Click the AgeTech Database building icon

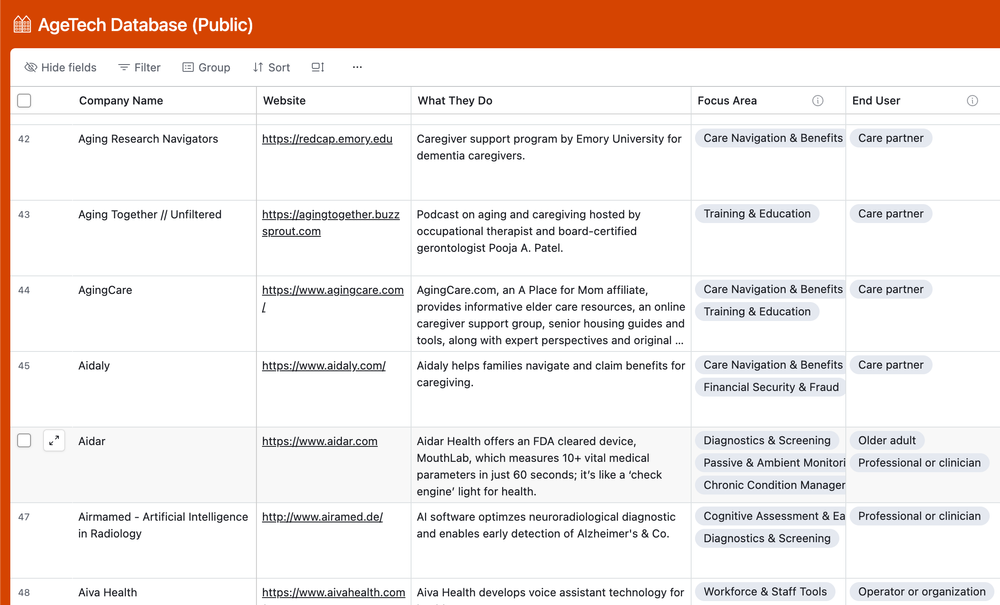pos(22,25)
